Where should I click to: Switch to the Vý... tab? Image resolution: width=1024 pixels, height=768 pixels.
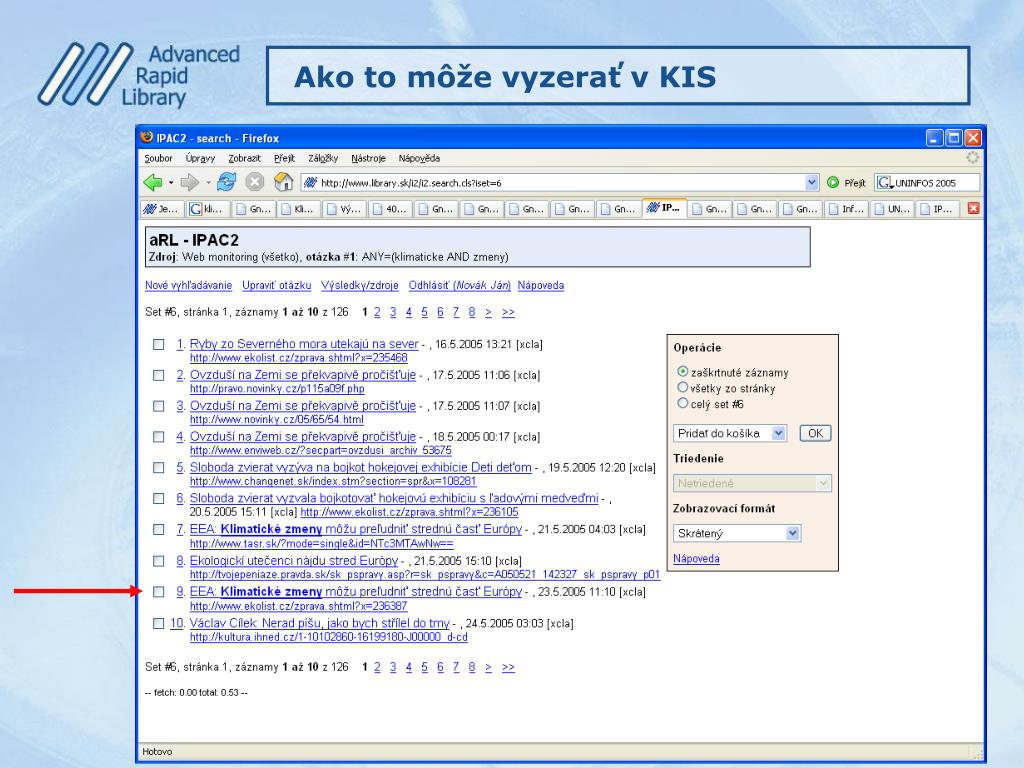(x=344, y=209)
